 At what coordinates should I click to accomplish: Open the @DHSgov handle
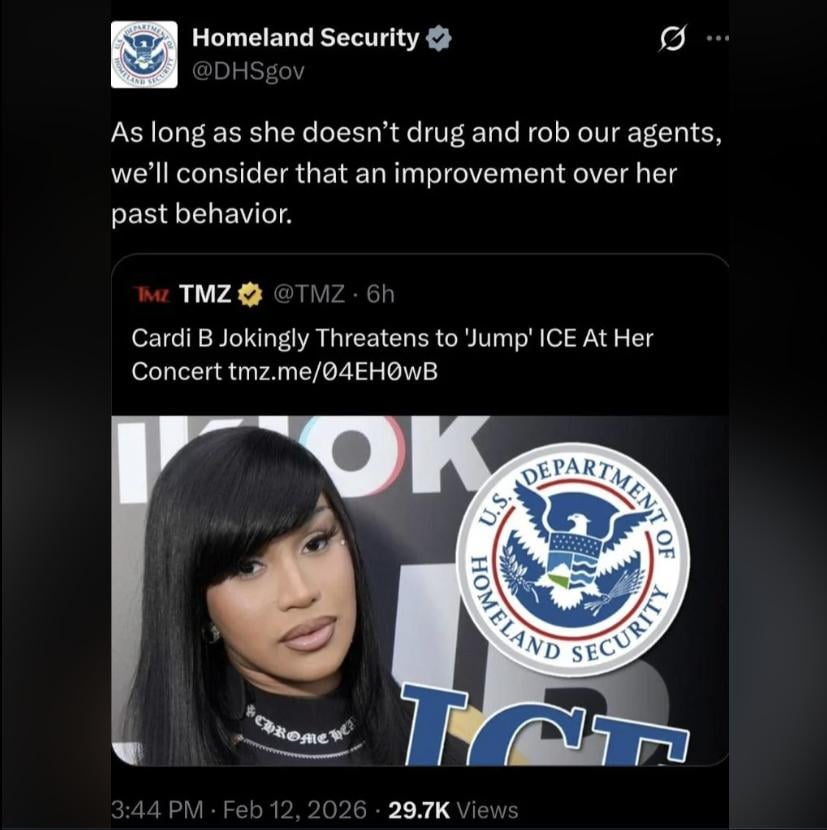[248, 71]
